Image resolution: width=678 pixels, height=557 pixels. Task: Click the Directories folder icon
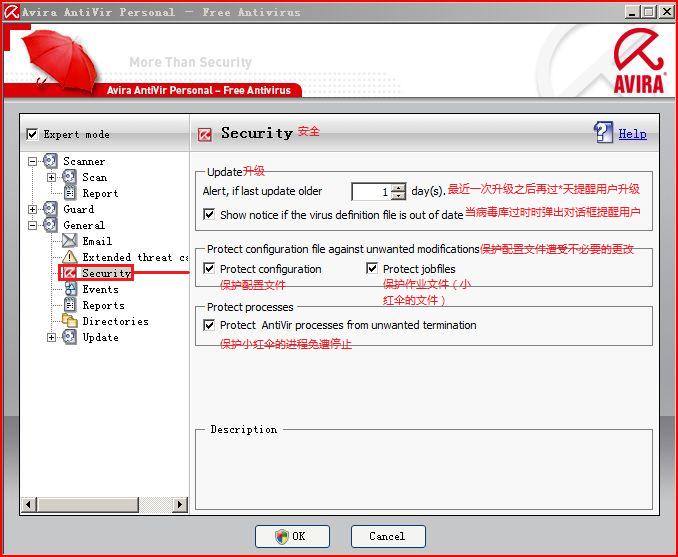(70, 320)
